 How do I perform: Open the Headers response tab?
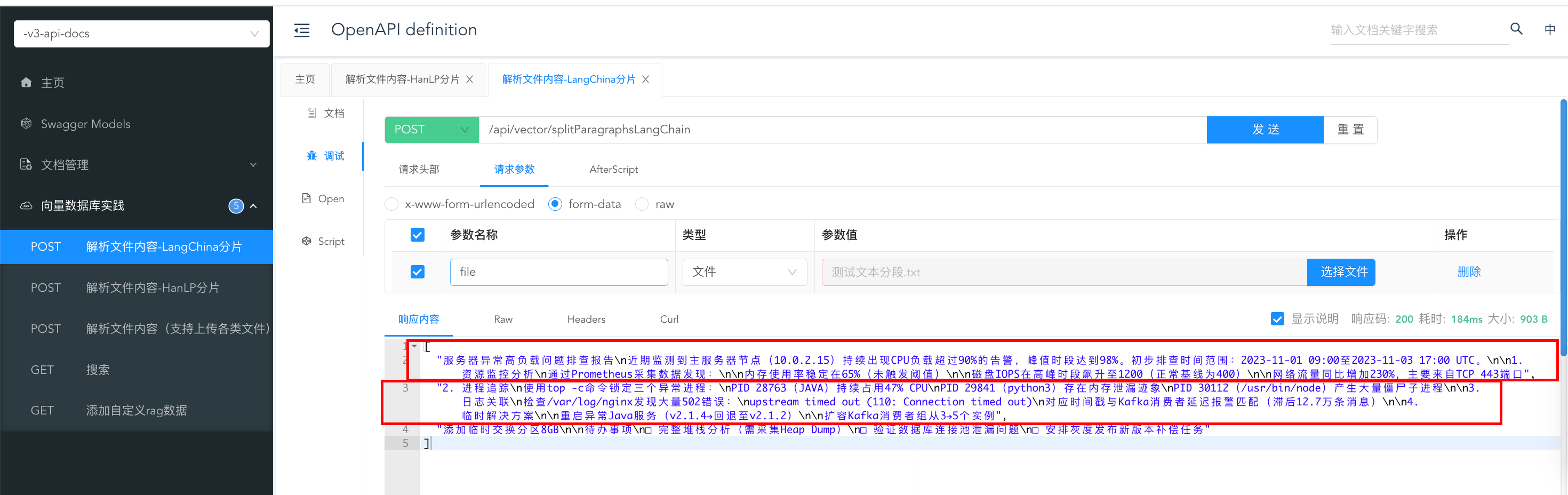click(x=586, y=319)
